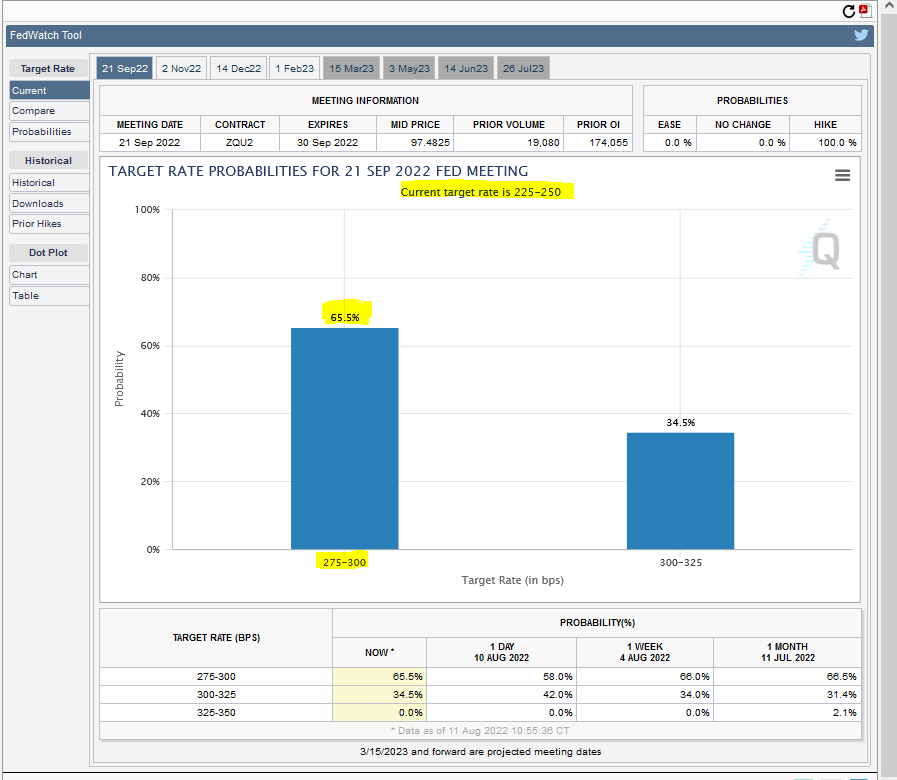Click the 97.4825 mid price value
The image size is (897, 780).
tap(430, 142)
